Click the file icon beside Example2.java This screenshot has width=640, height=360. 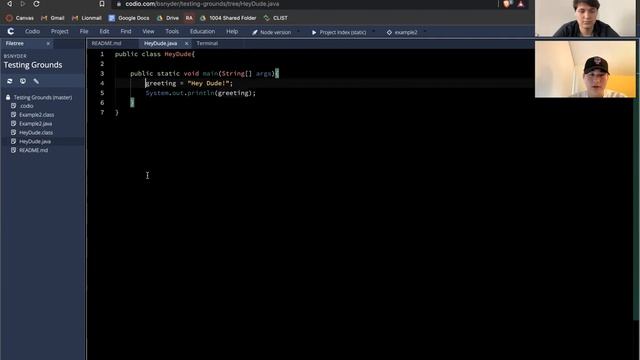coord(13,123)
